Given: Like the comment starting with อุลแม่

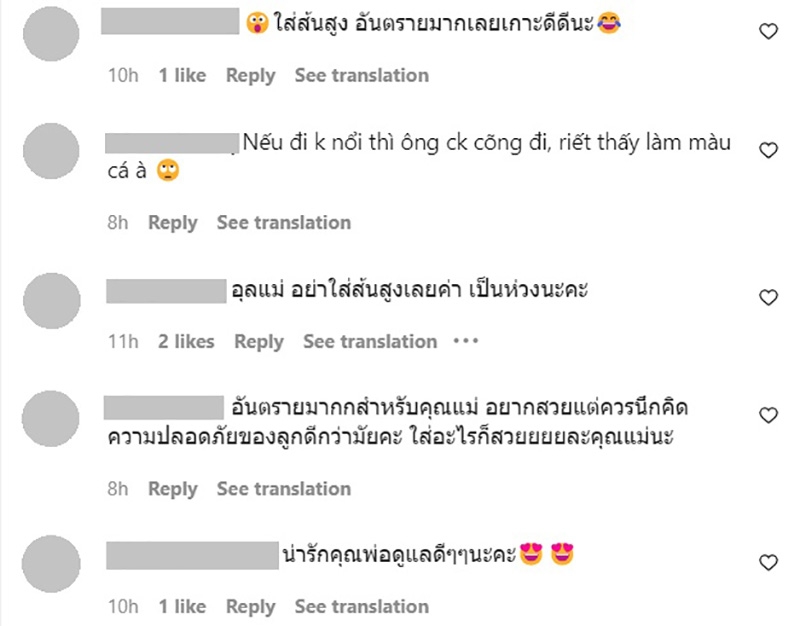Looking at the screenshot, I should pos(767,297).
